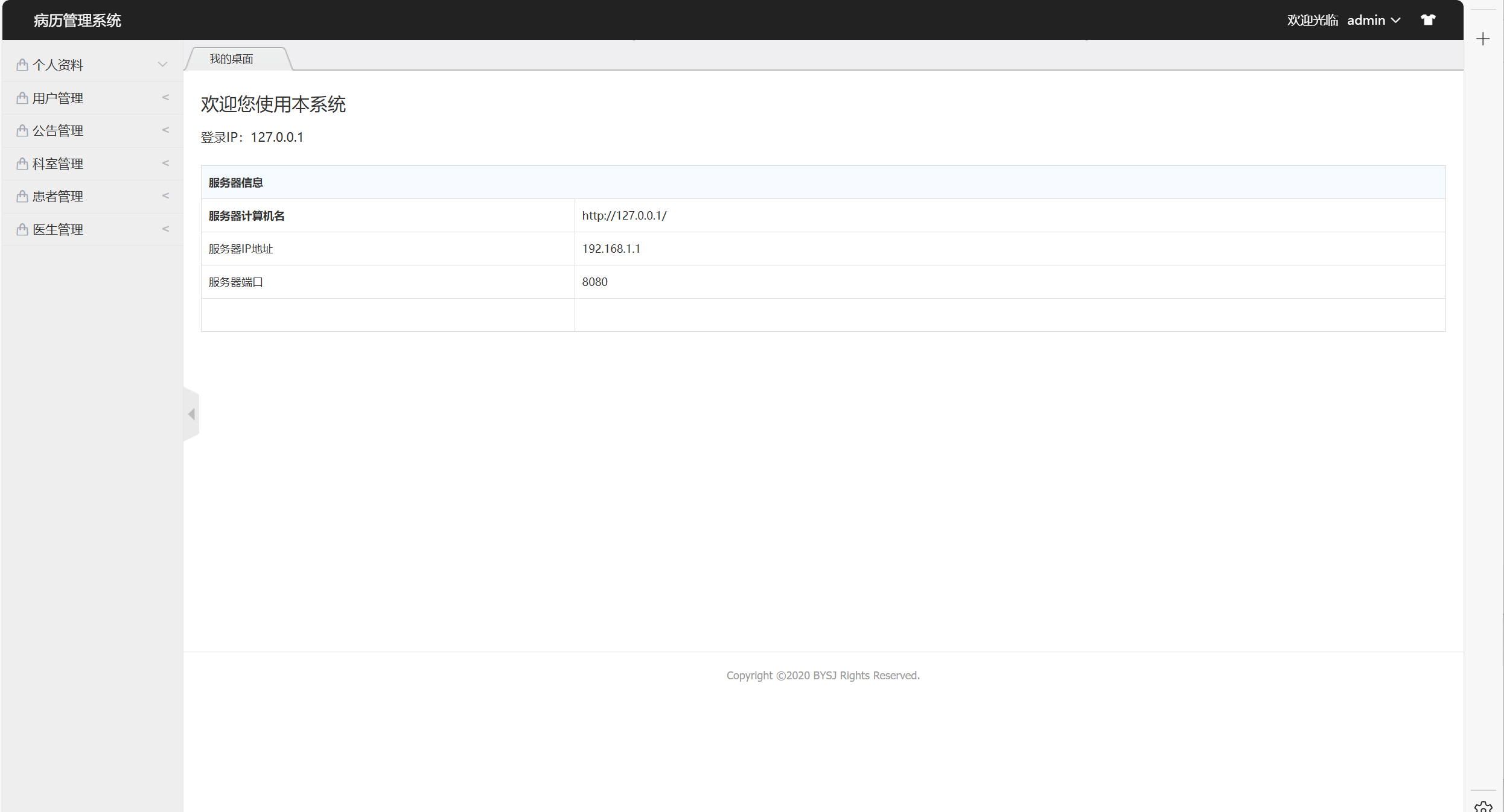The height and width of the screenshot is (812, 1504).
Task: Click the lock icon beside 用户管理
Action: coord(22,98)
